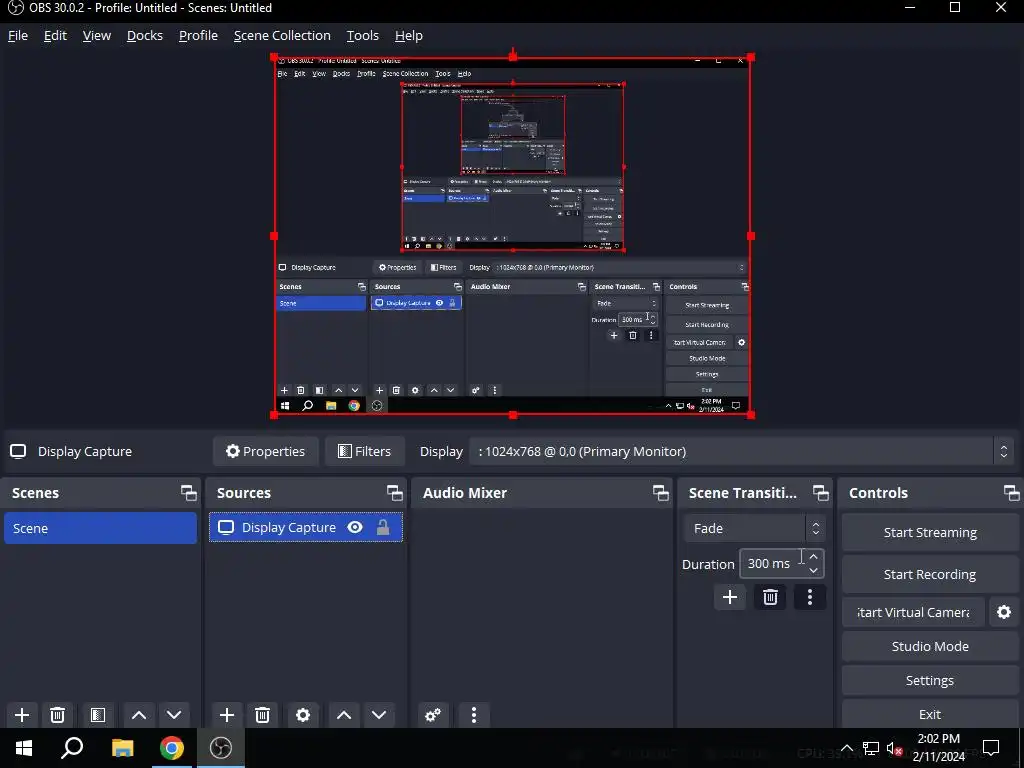Open the File menu
Viewport: 1024px width, 768px height.
tap(18, 35)
